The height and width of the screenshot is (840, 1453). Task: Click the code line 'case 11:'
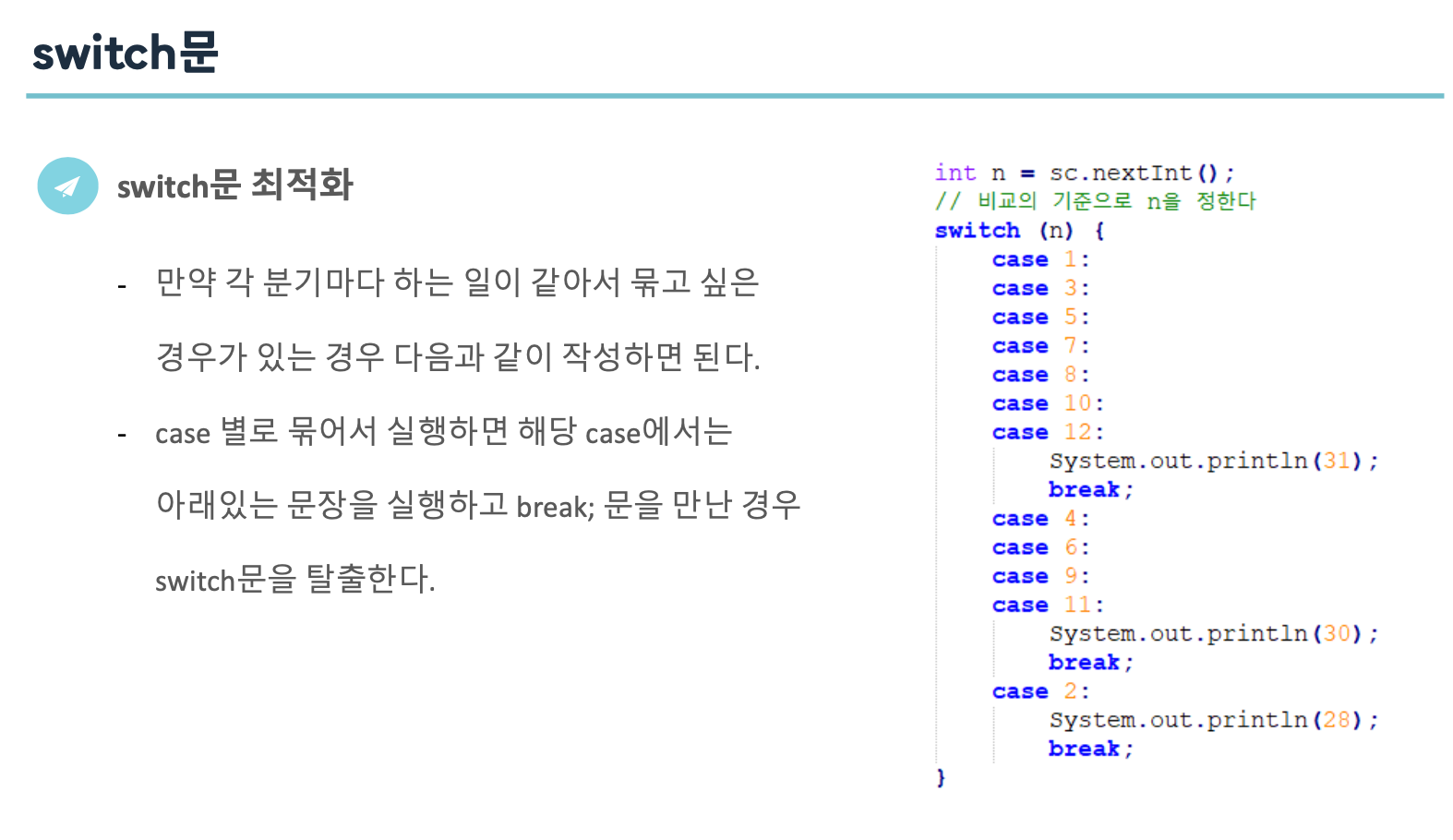tap(1048, 605)
